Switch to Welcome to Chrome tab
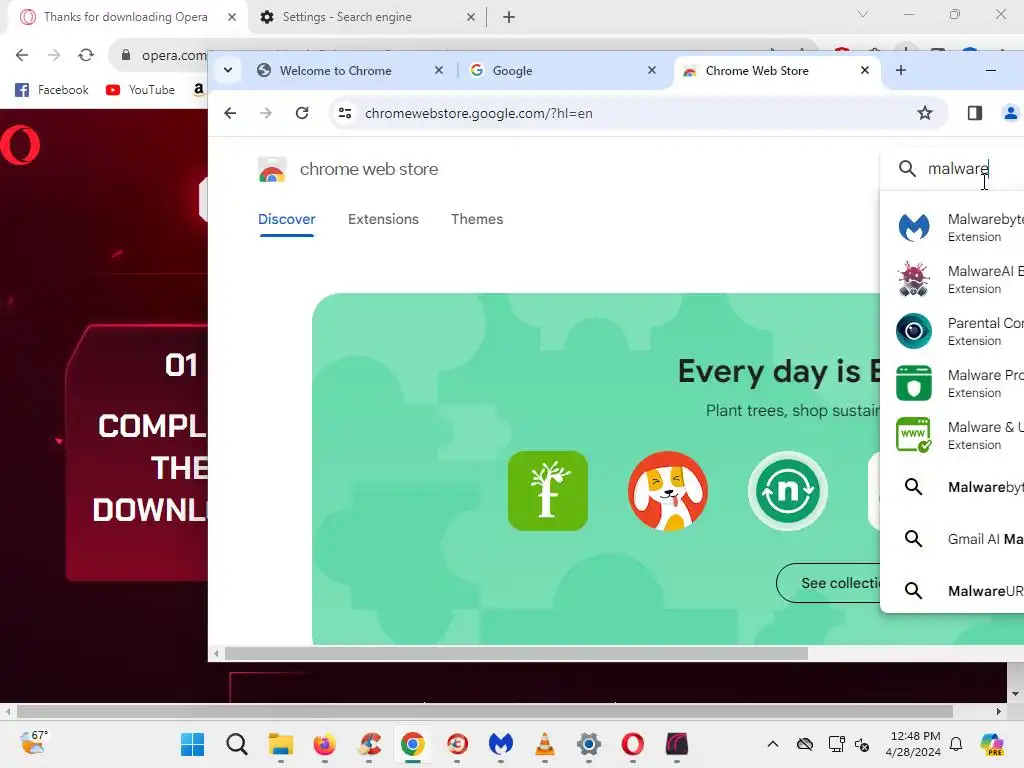Screen dimensions: 1024x768 click(x=336, y=71)
